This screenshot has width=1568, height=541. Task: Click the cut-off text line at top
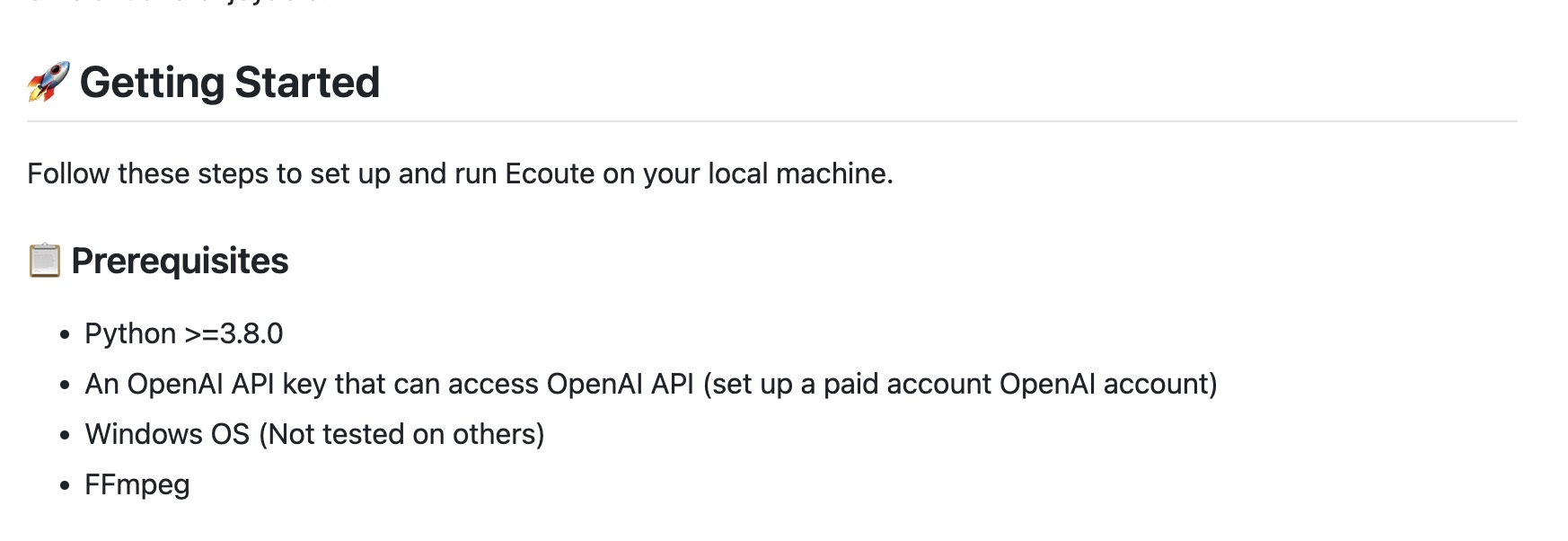click(x=171, y=3)
